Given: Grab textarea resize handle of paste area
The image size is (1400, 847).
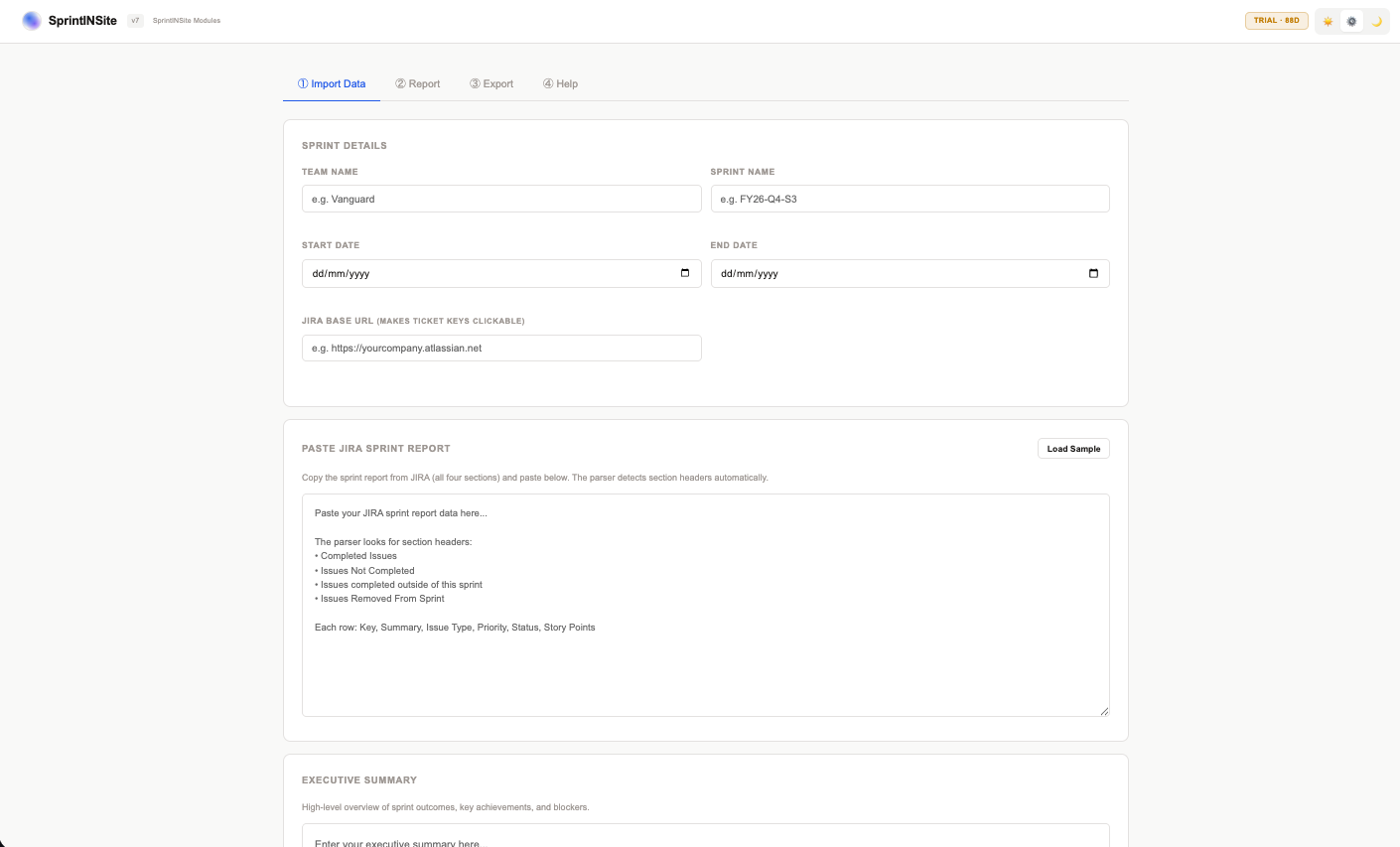Looking at the screenshot, I should (1104, 711).
